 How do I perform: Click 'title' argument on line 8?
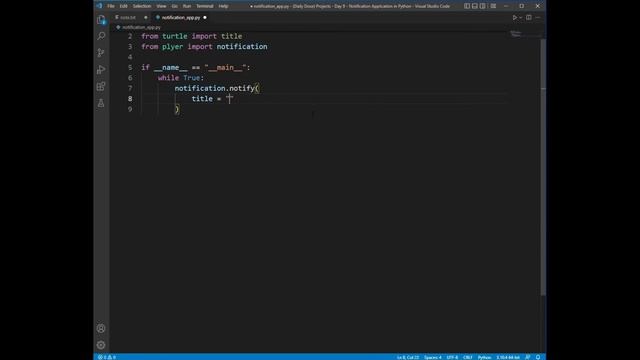click(x=202, y=99)
